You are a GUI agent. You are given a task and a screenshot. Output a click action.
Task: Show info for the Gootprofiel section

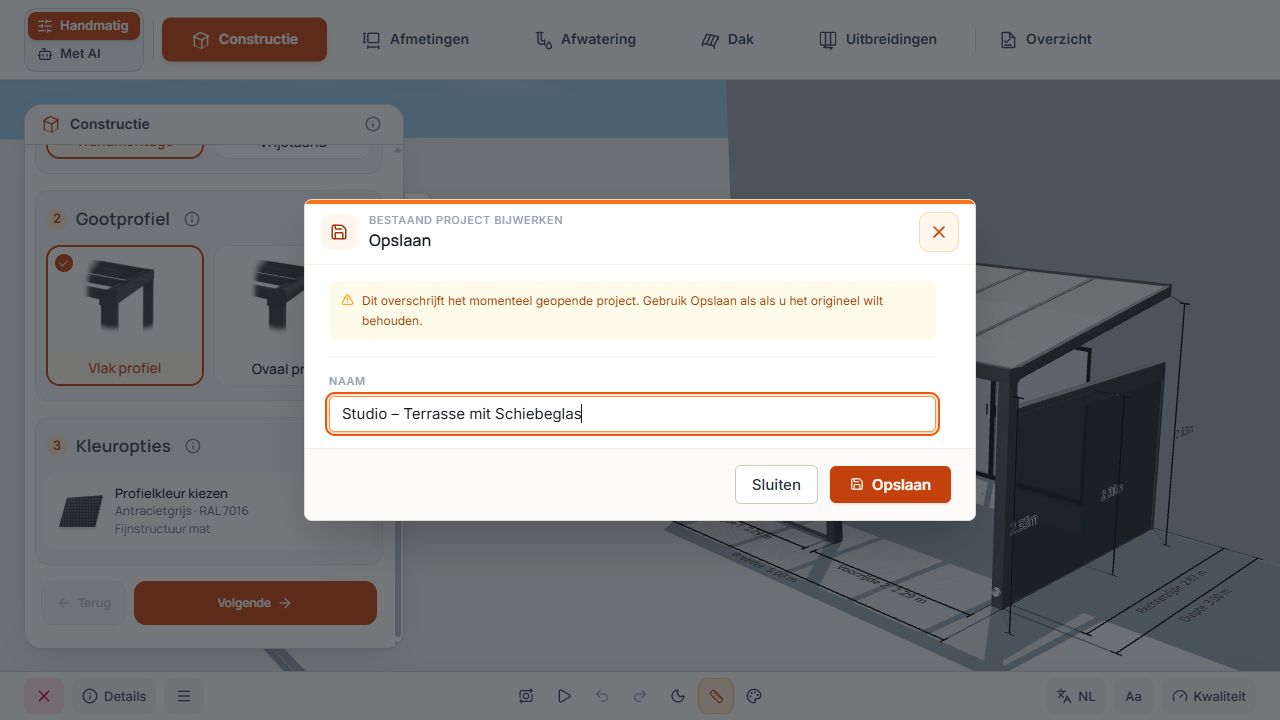[x=192, y=219]
